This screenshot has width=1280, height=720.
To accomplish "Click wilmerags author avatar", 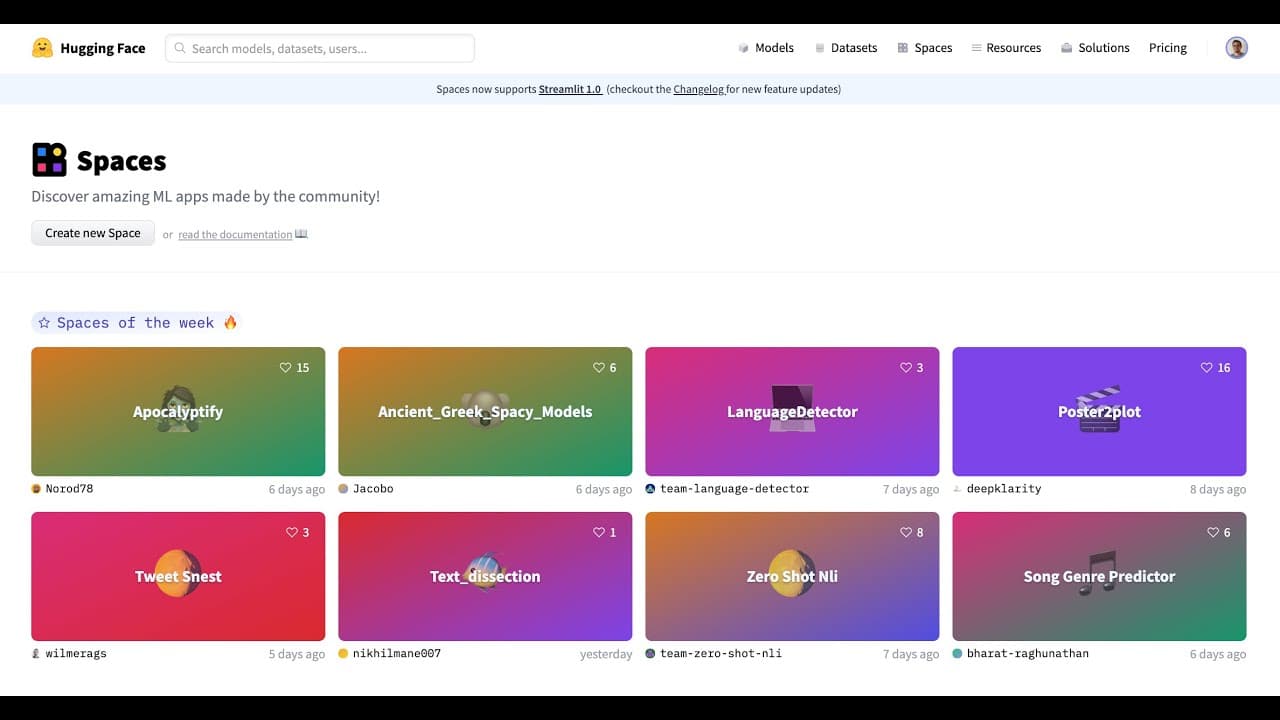I will click(36, 654).
